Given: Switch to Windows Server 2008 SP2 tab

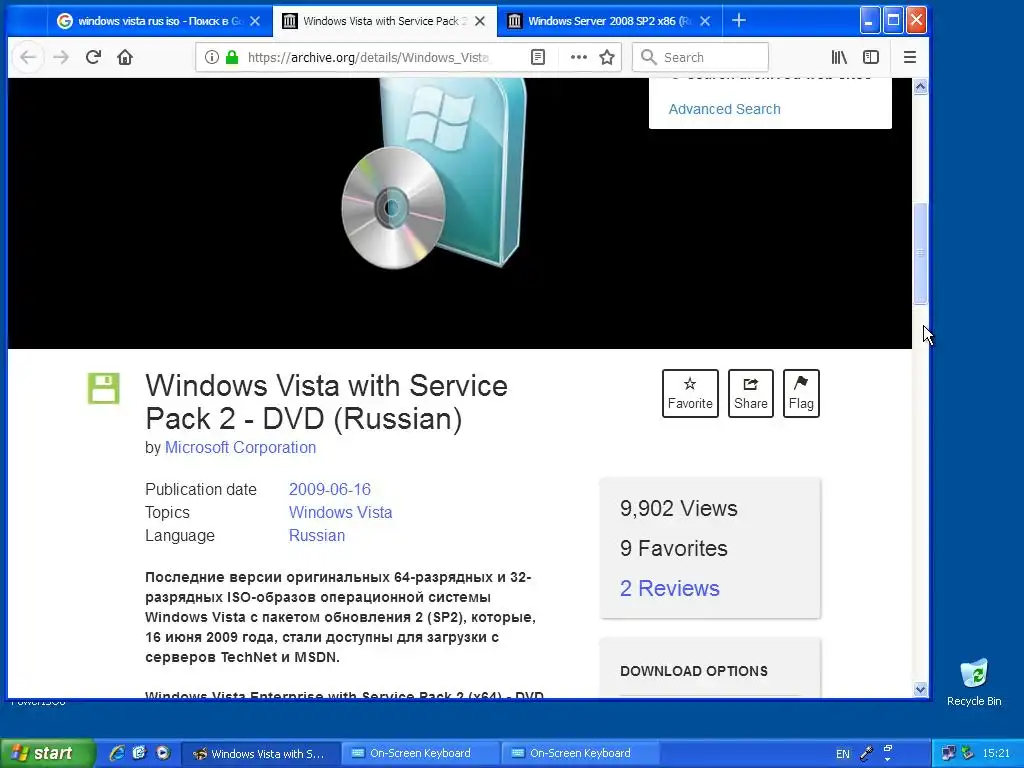Looking at the screenshot, I should pos(609,21).
